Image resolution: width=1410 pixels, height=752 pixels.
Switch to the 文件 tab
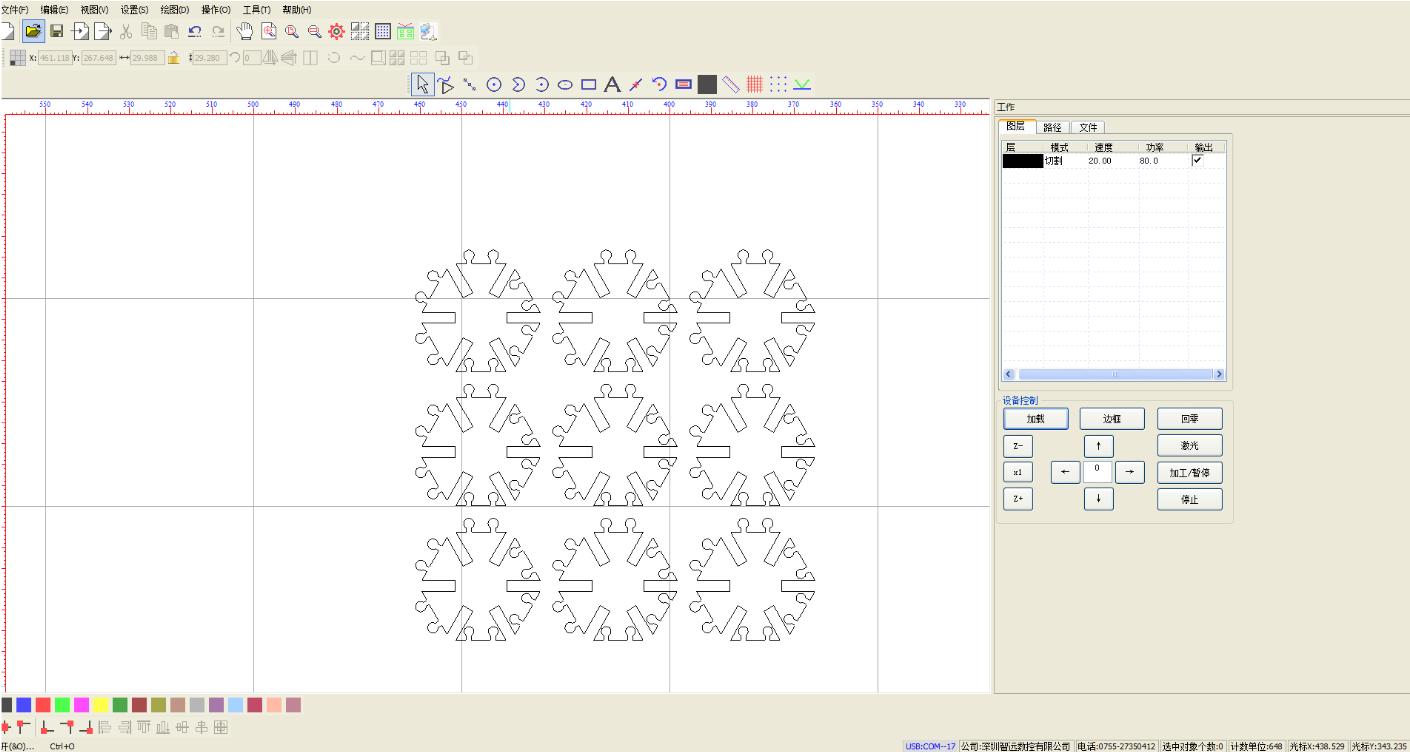point(1088,127)
